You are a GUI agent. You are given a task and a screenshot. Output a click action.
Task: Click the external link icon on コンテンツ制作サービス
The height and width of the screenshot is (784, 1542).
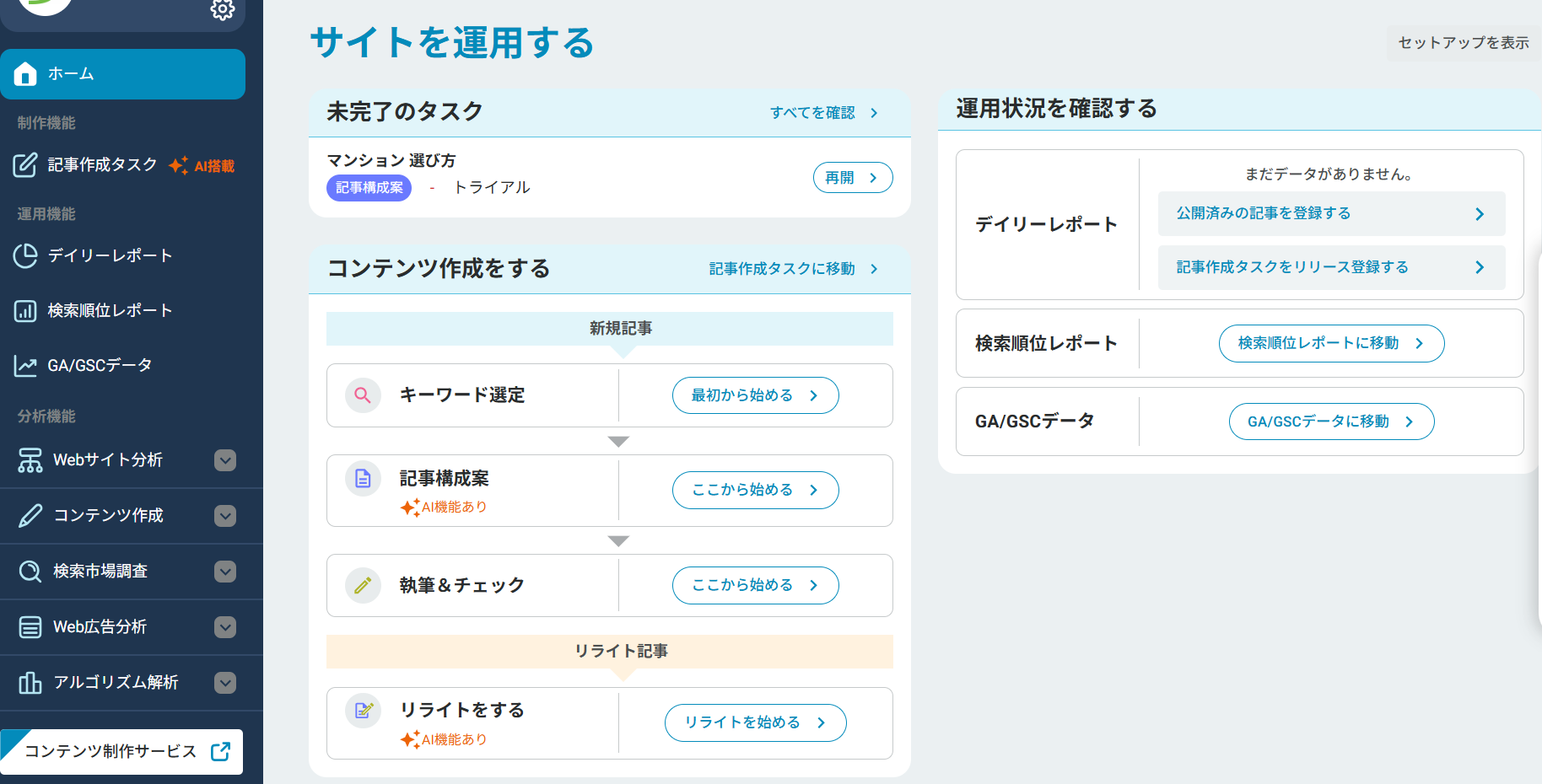[221, 752]
